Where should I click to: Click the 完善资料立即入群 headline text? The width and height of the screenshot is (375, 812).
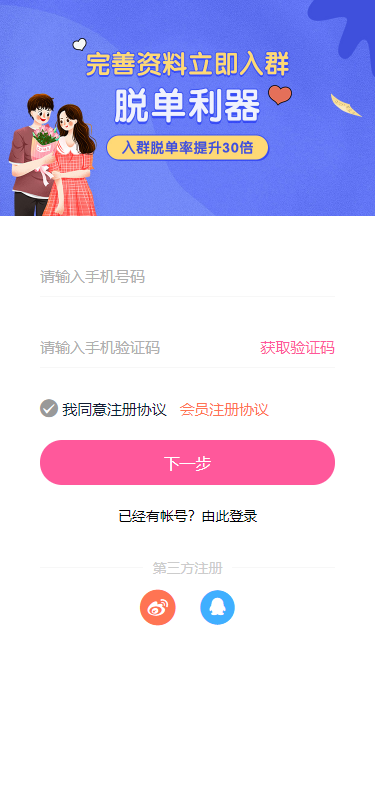[x=188, y=65]
